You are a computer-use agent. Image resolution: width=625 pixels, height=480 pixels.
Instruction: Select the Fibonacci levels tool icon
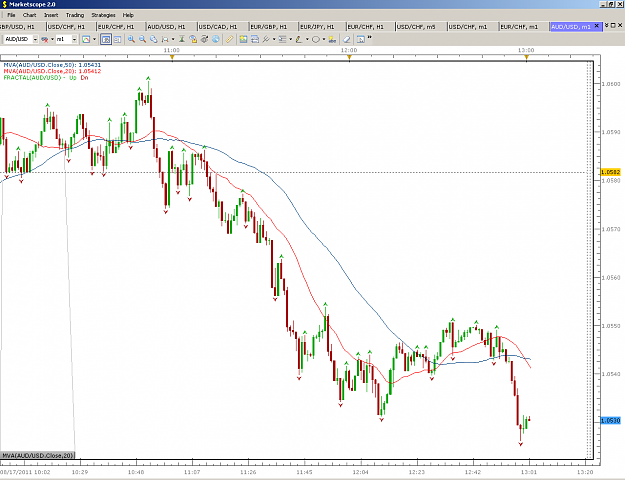coord(282,39)
